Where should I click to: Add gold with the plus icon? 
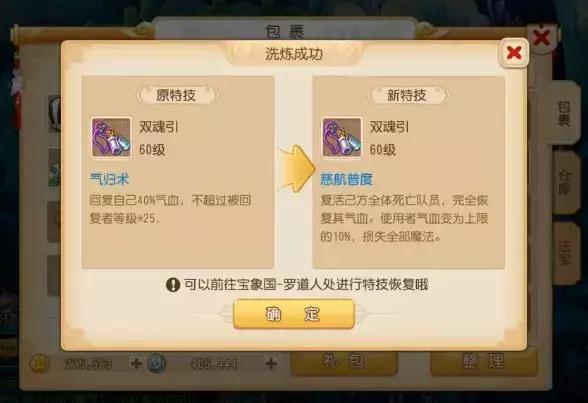point(135,363)
